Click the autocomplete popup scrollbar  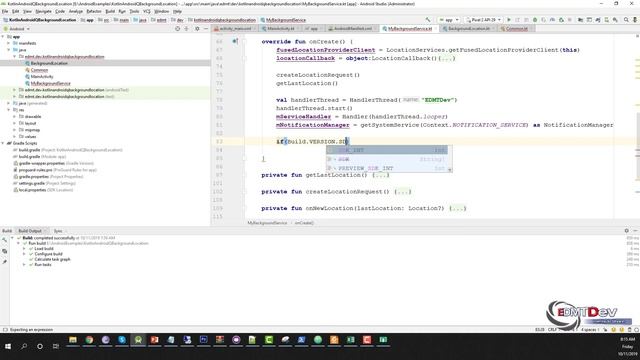[x=450, y=159]
